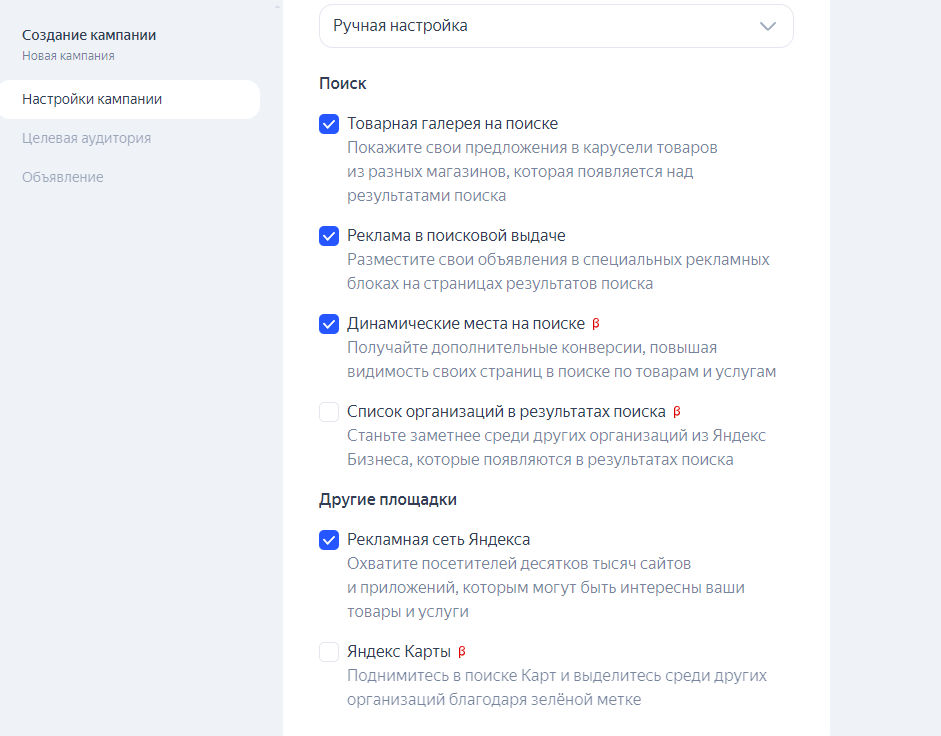
Task: Click description starting Получайте дополнительные конверсии
Action: (561, 360)
